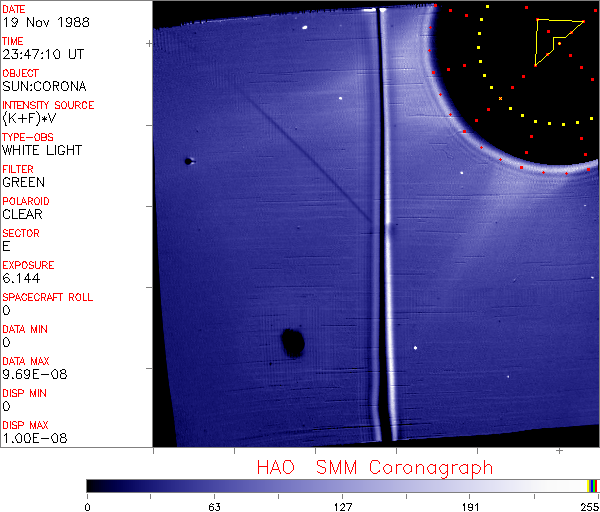Click the color bar tick label 0
The image size is (600, 512).
[x=88, y=507]
